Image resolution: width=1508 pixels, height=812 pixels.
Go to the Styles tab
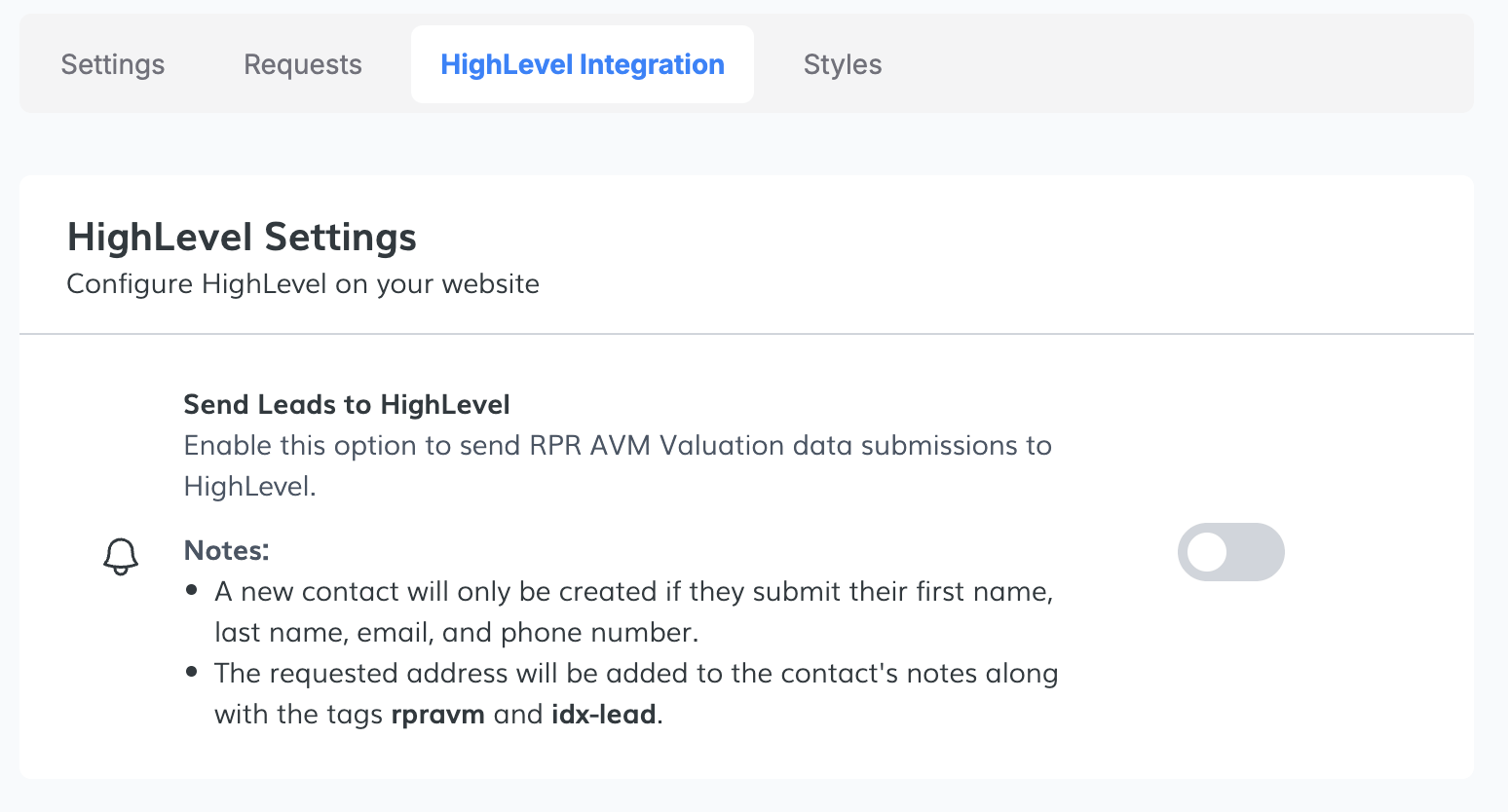(843, 64)
